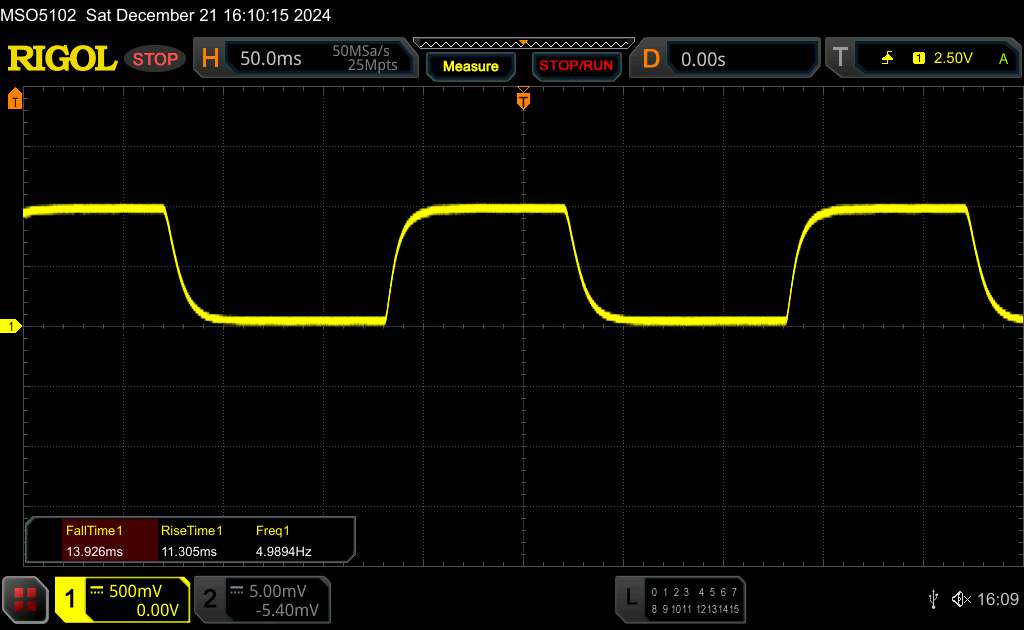Click the orange T marker at top-left of grid
1024x630 pixels.
pyautogui.click(x=15, y=99)
